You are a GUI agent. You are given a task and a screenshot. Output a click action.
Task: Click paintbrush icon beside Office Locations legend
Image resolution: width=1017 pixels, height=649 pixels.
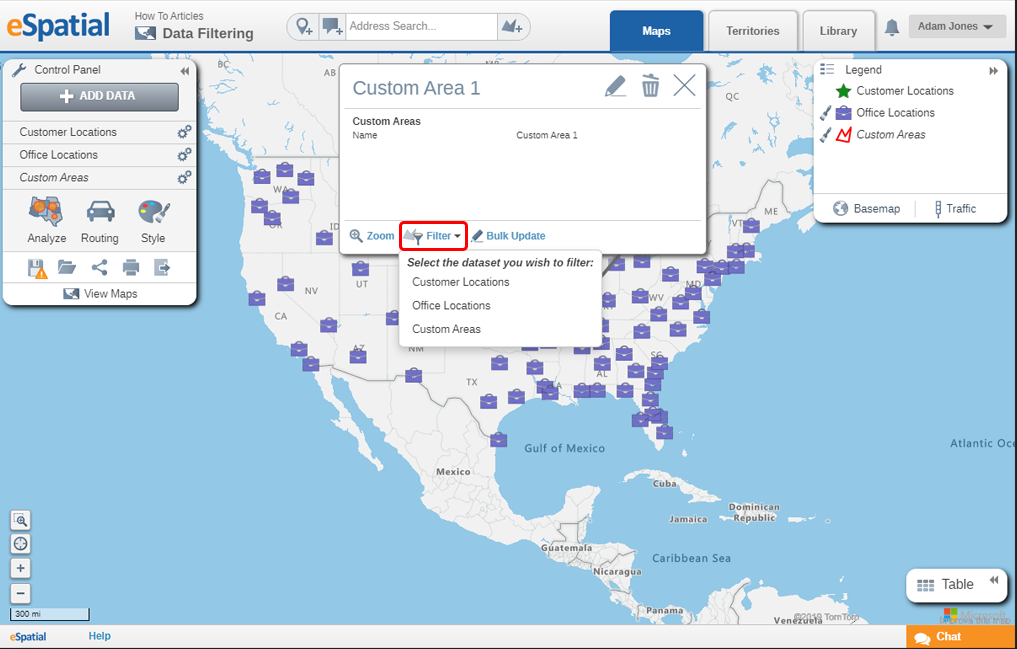point(825,113)
